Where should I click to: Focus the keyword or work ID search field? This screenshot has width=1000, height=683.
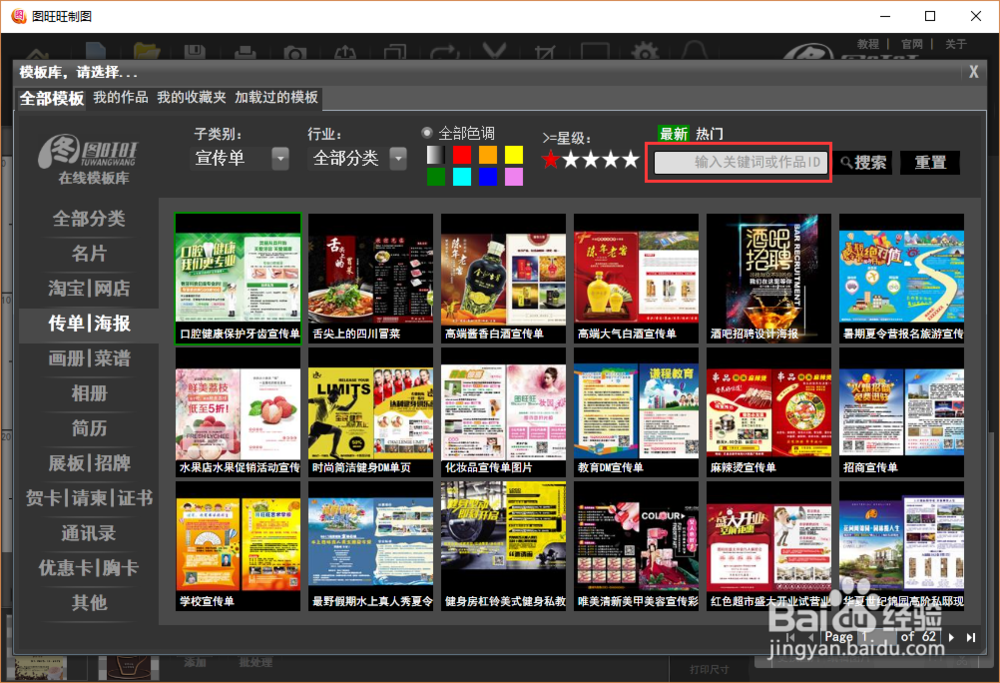click(x=740, y=163)
